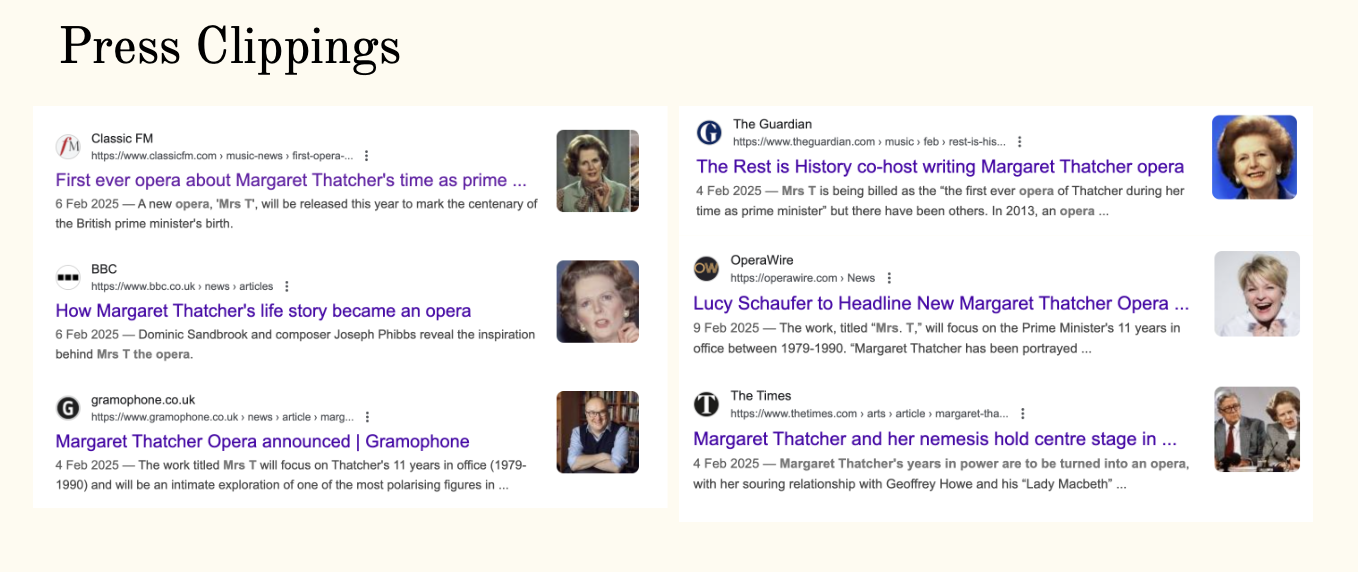The image size is (1358, 572).
Task: Click 'The Times' source name
Action: point(761,396)
